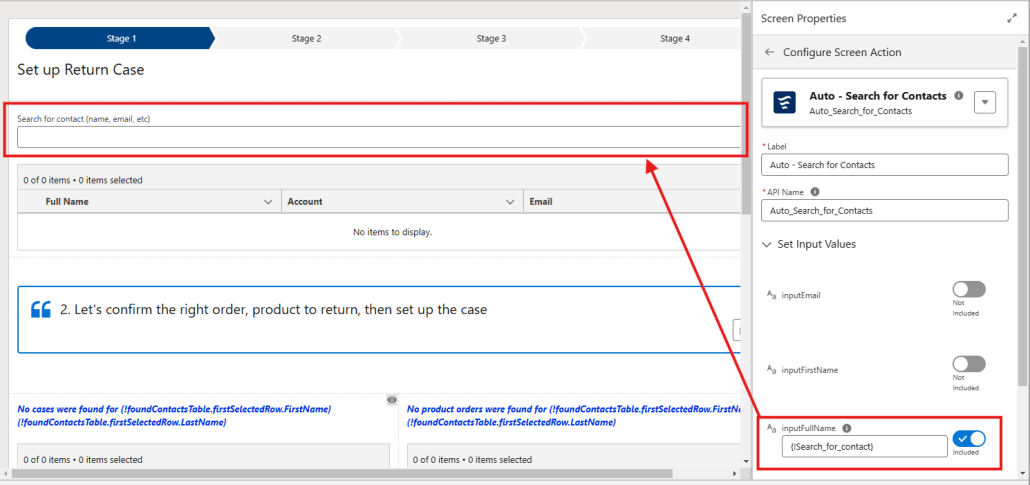Enable the inputFirstName toggle
This screenshot has width=1030, height=485.
(x=968, y=364)
